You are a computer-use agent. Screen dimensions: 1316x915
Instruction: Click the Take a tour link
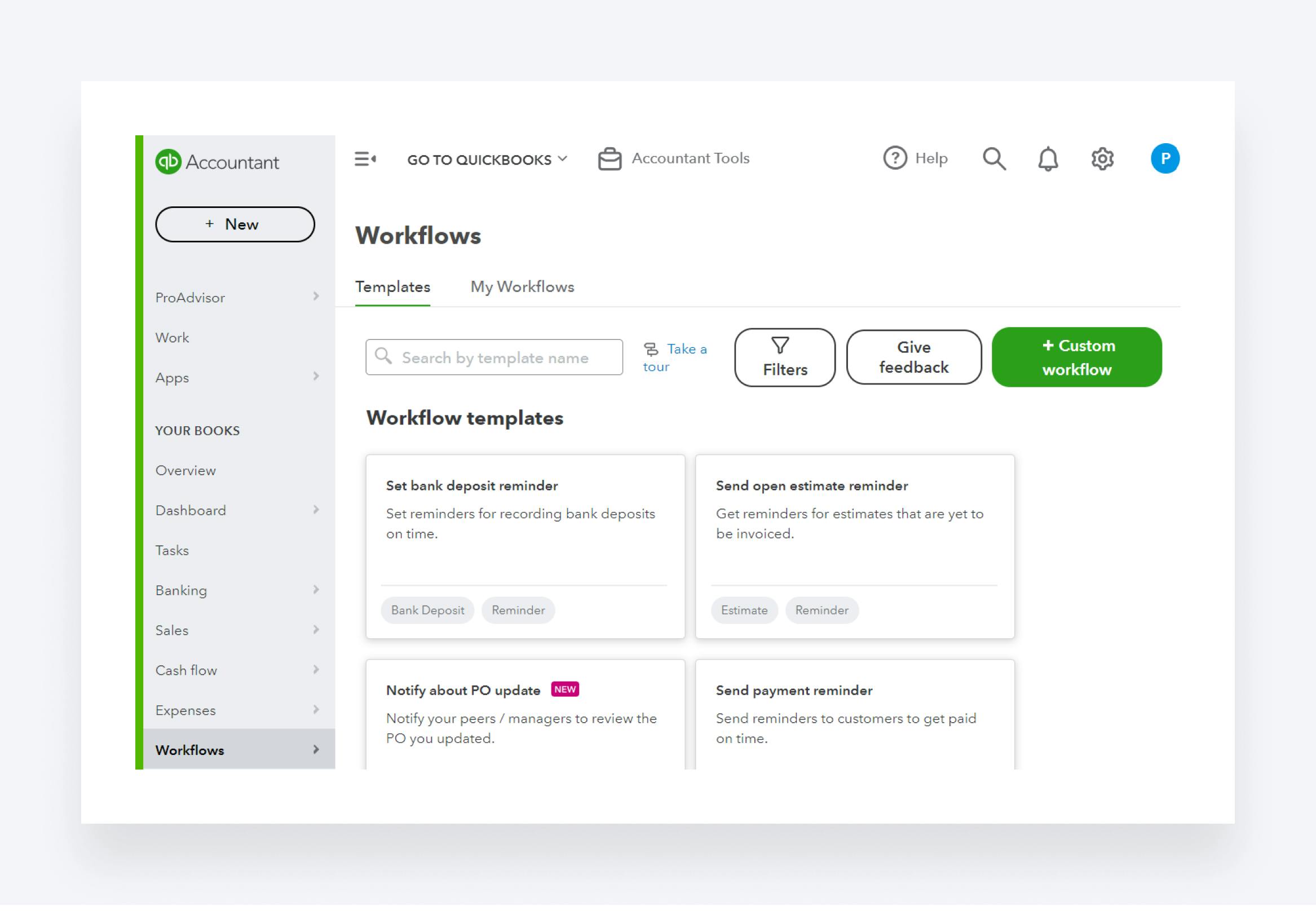[674, 357]
